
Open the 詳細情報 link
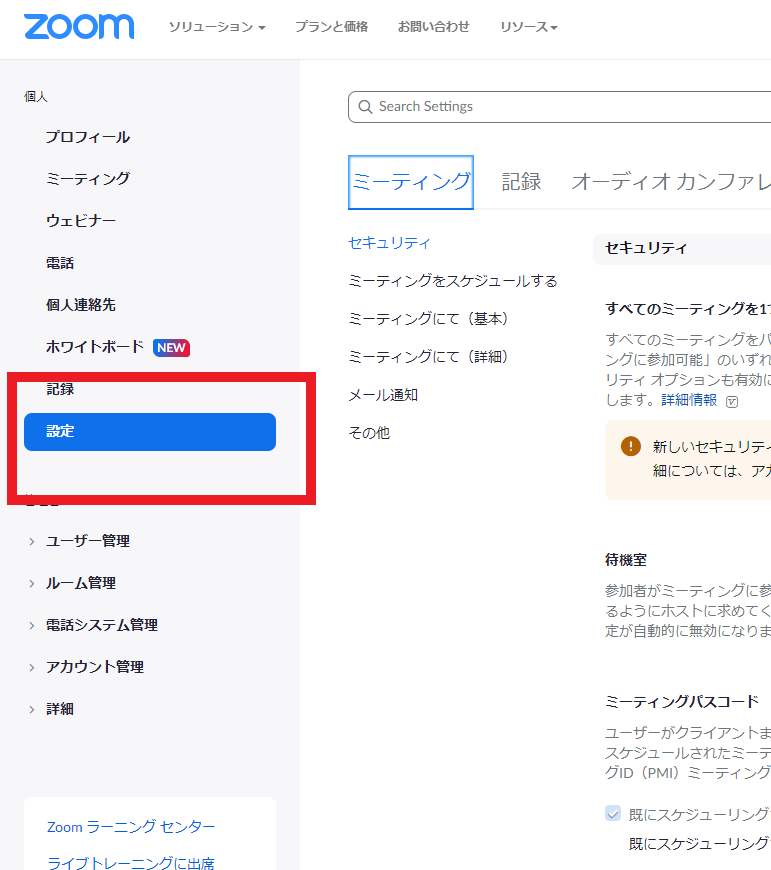[689, 400]
